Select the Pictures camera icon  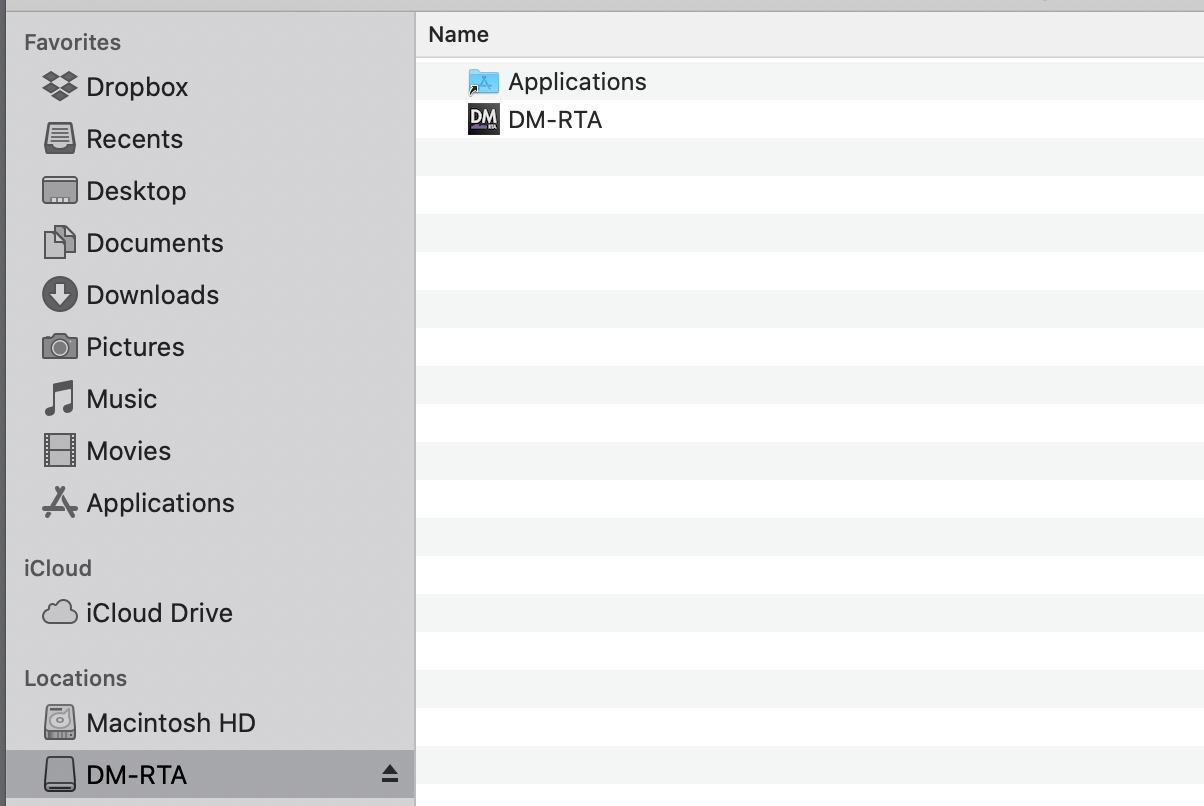60,346
